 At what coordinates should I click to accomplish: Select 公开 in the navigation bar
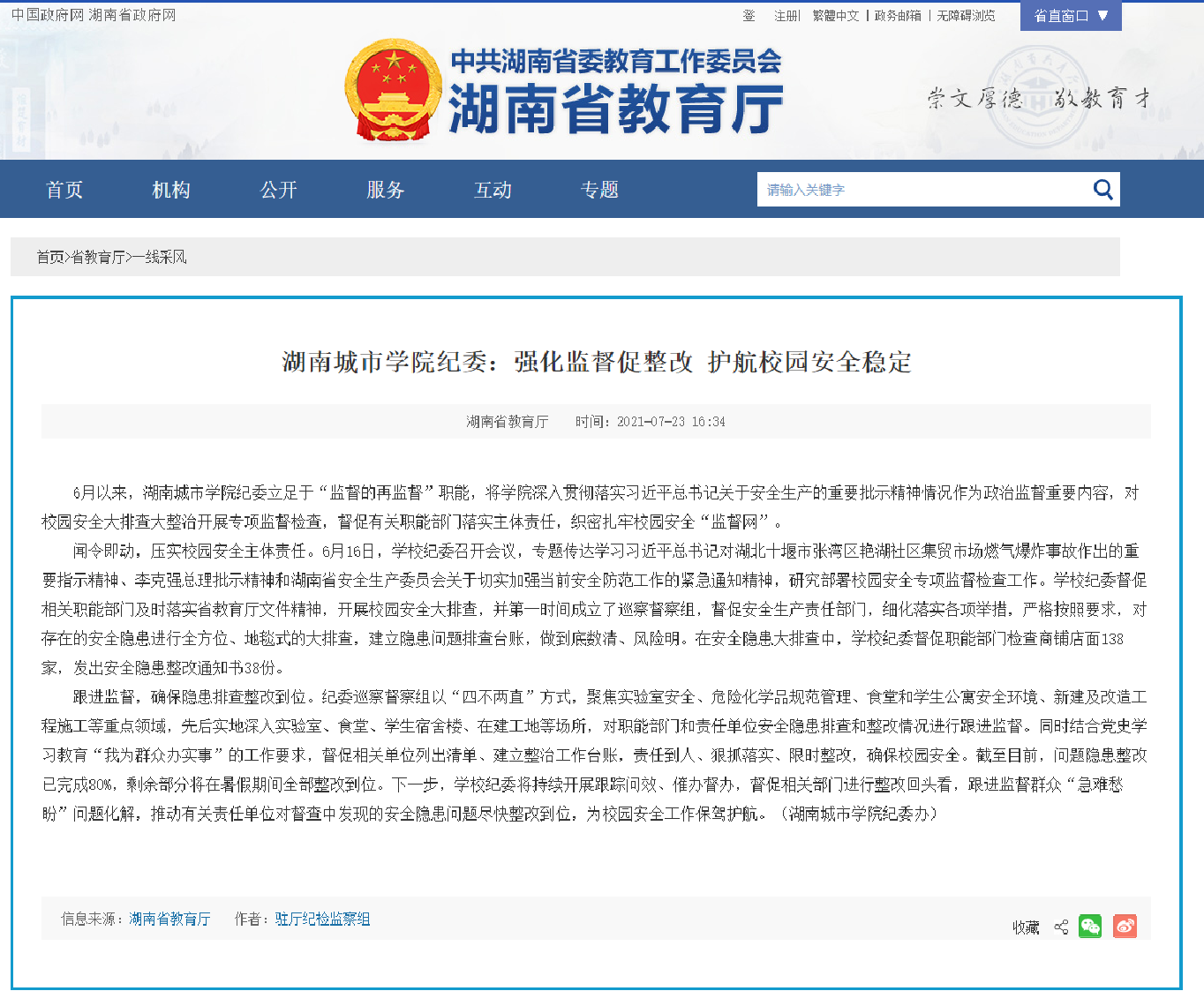tap(278, 190)
